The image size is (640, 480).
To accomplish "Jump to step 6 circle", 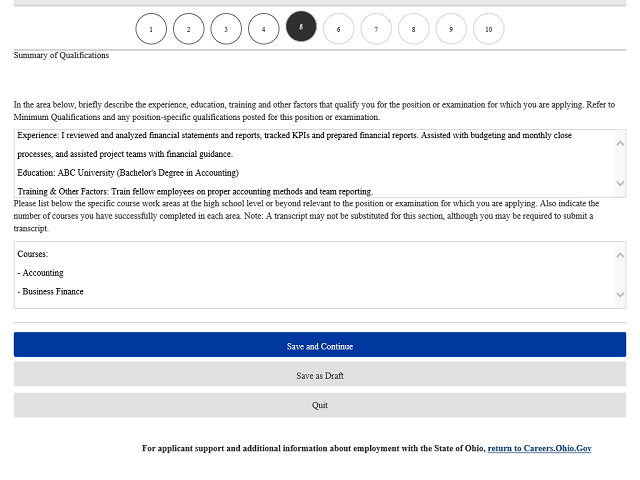I will [339, 29].
